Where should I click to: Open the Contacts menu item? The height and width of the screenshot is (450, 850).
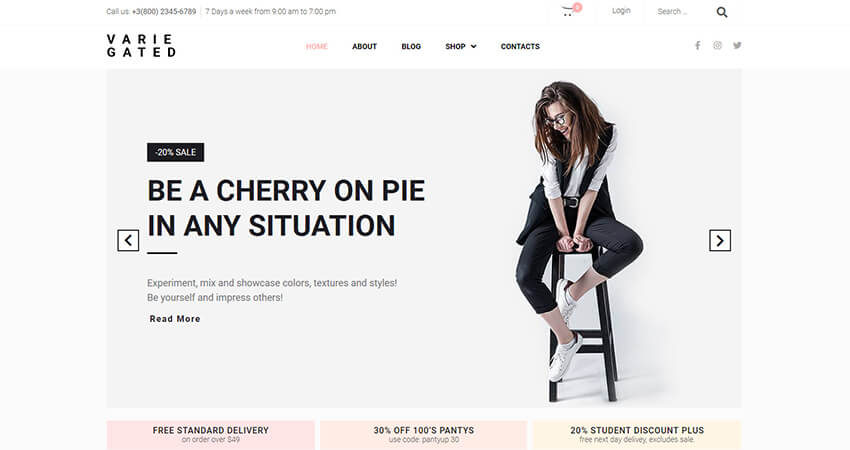pyautogui.click(x=520, y=47)
